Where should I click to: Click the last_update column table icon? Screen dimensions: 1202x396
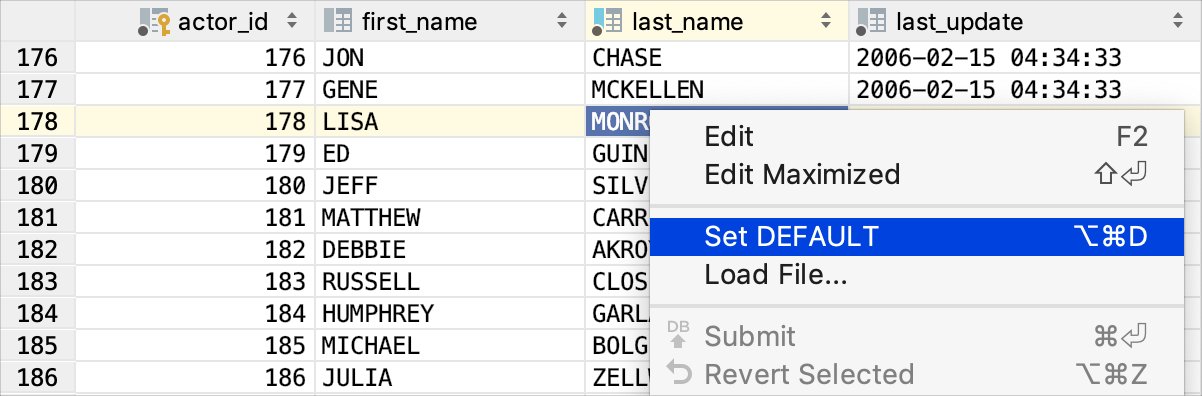(x=873, y=21)
